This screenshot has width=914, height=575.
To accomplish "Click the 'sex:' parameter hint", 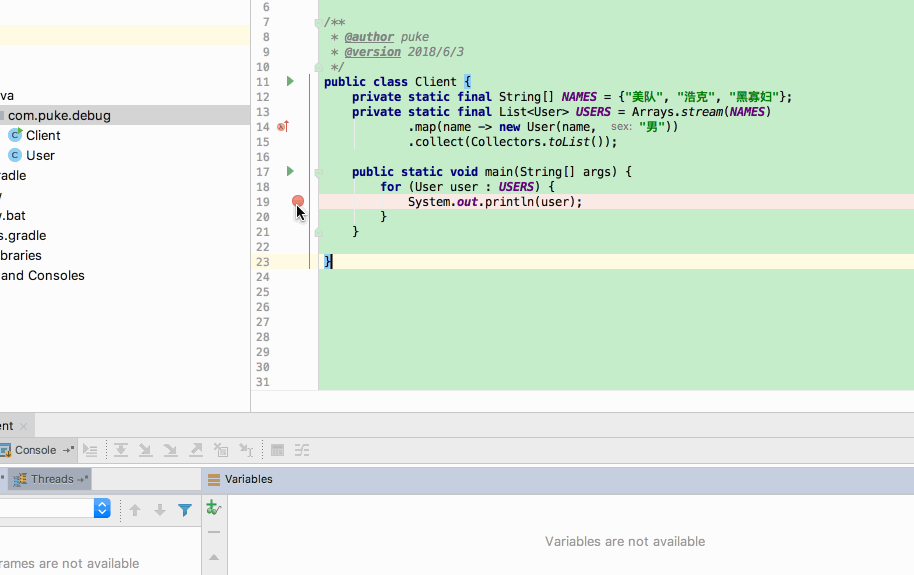I will point(621,127).
